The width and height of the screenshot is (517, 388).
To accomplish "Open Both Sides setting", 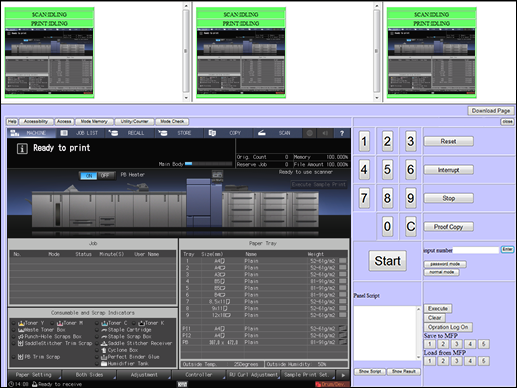I will pos(89,375).
